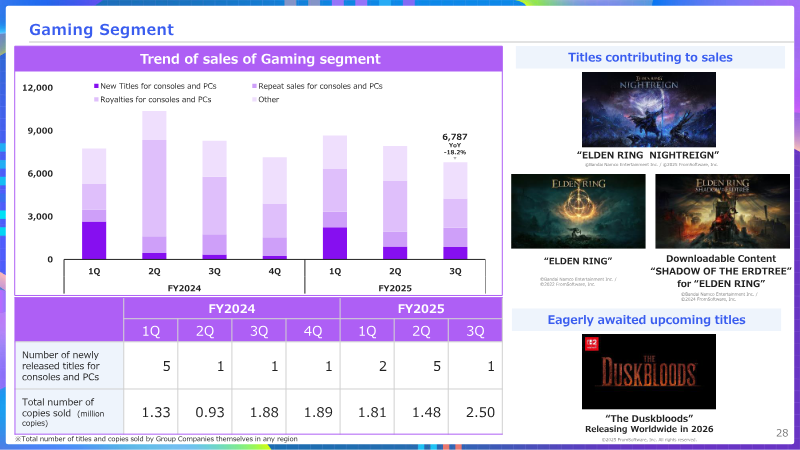Click the dark New Titles segment of FY2024 1Q bar

[x=94, y=240]
